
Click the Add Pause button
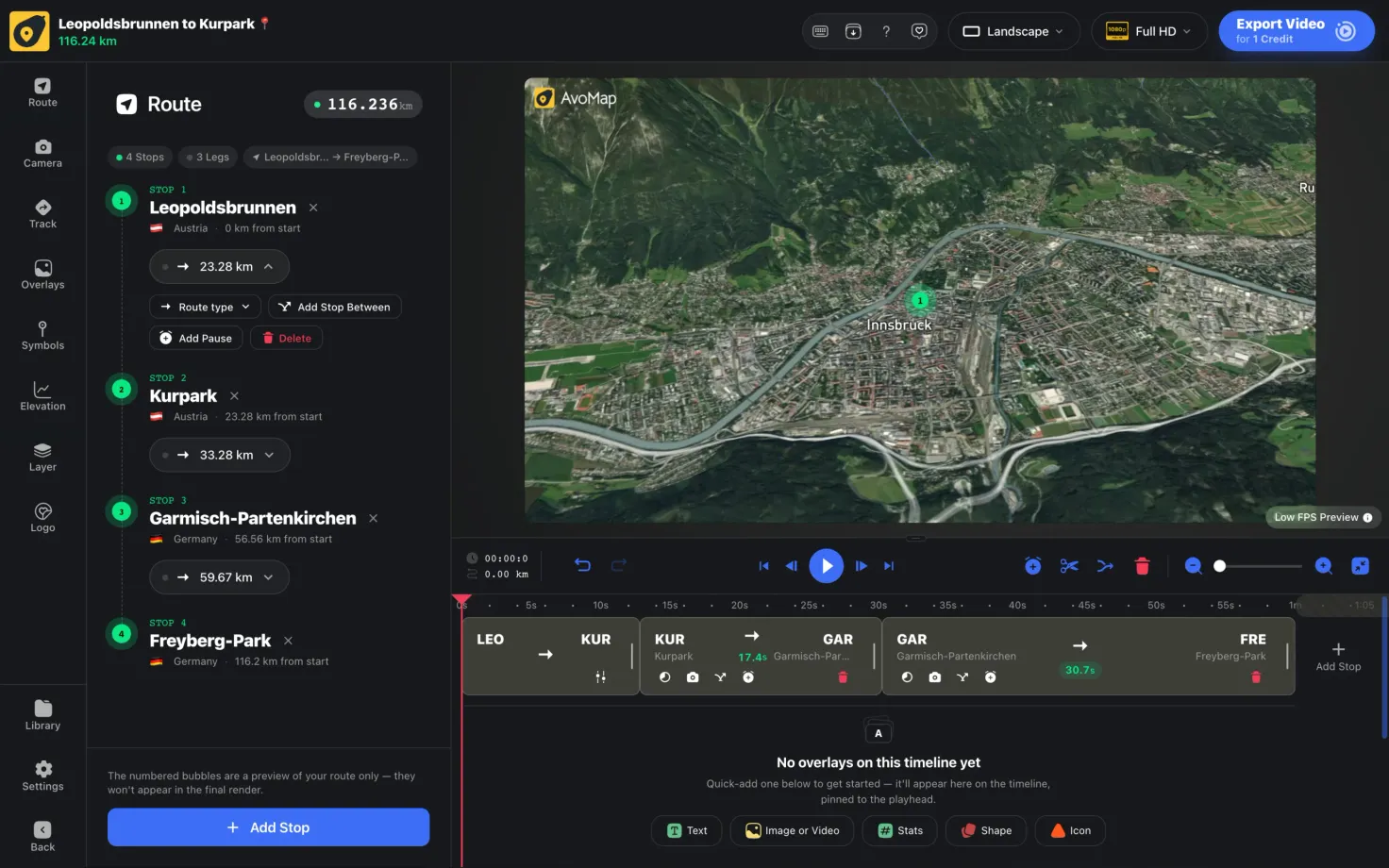point(196,338)
